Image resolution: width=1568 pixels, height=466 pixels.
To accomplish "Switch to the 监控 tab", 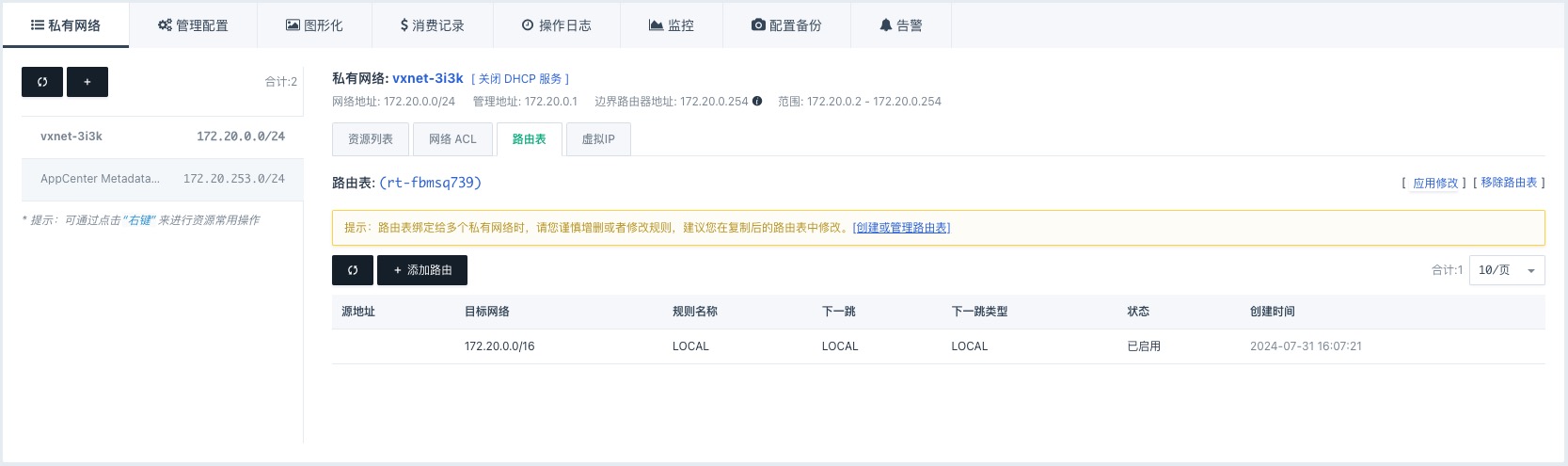I will coord(672,25).
